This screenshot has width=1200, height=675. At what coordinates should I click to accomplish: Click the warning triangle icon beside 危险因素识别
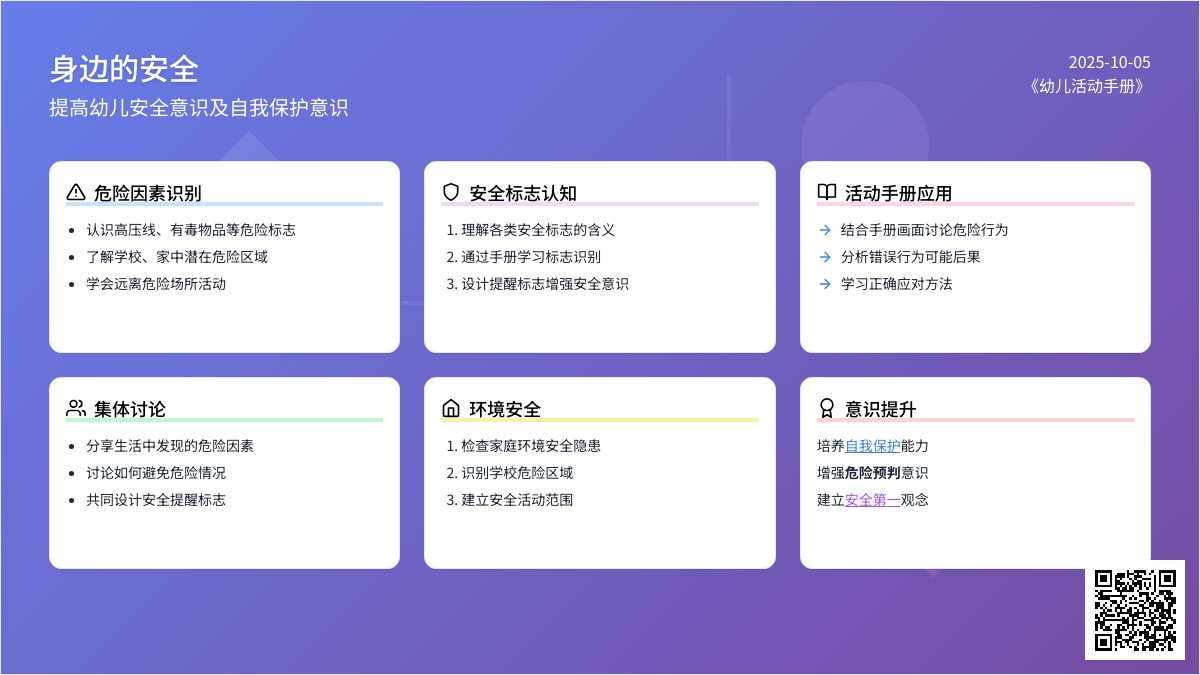(76, 192)
